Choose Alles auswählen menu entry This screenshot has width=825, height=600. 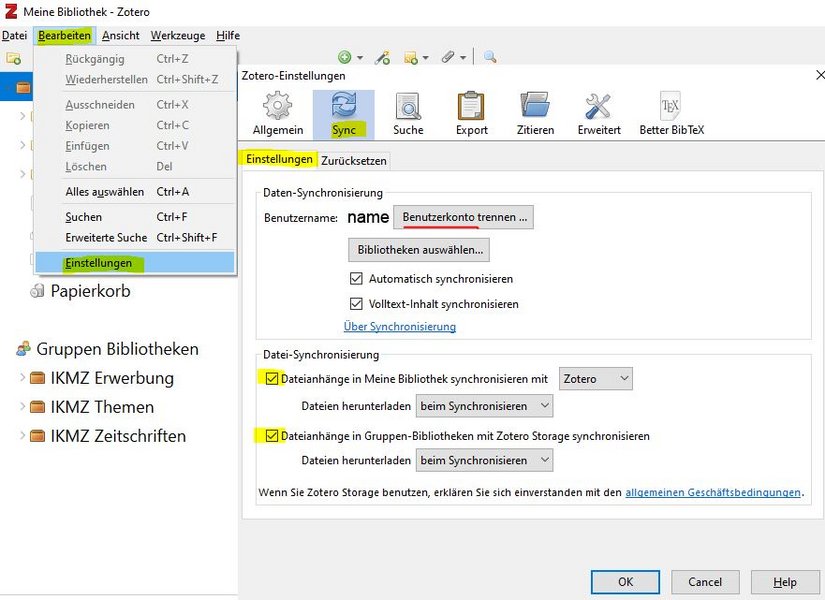pyautogui.click(x=135, y=192)
